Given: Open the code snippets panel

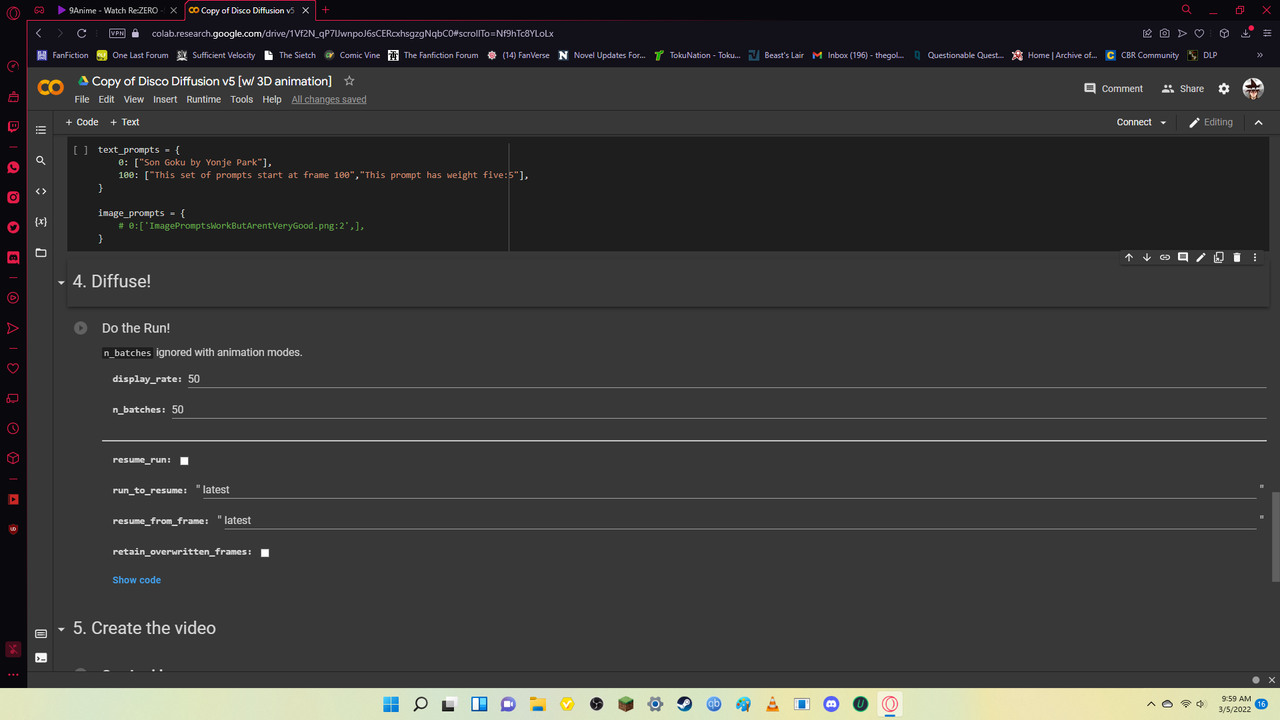Looking at the screenshot, I should click(41, 191).
